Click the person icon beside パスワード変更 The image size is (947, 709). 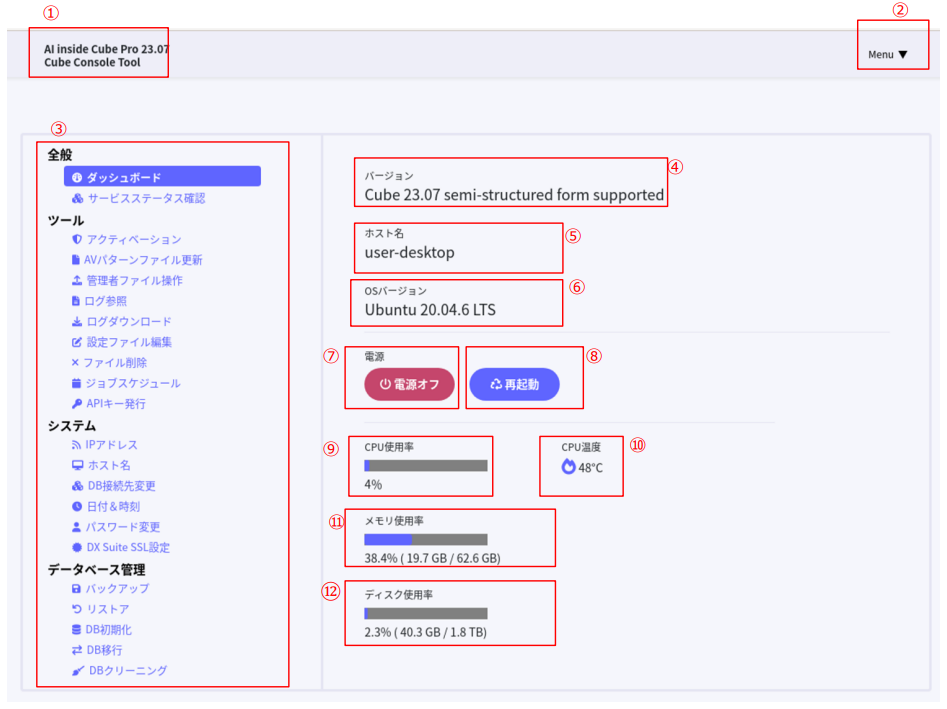[77, 527]
